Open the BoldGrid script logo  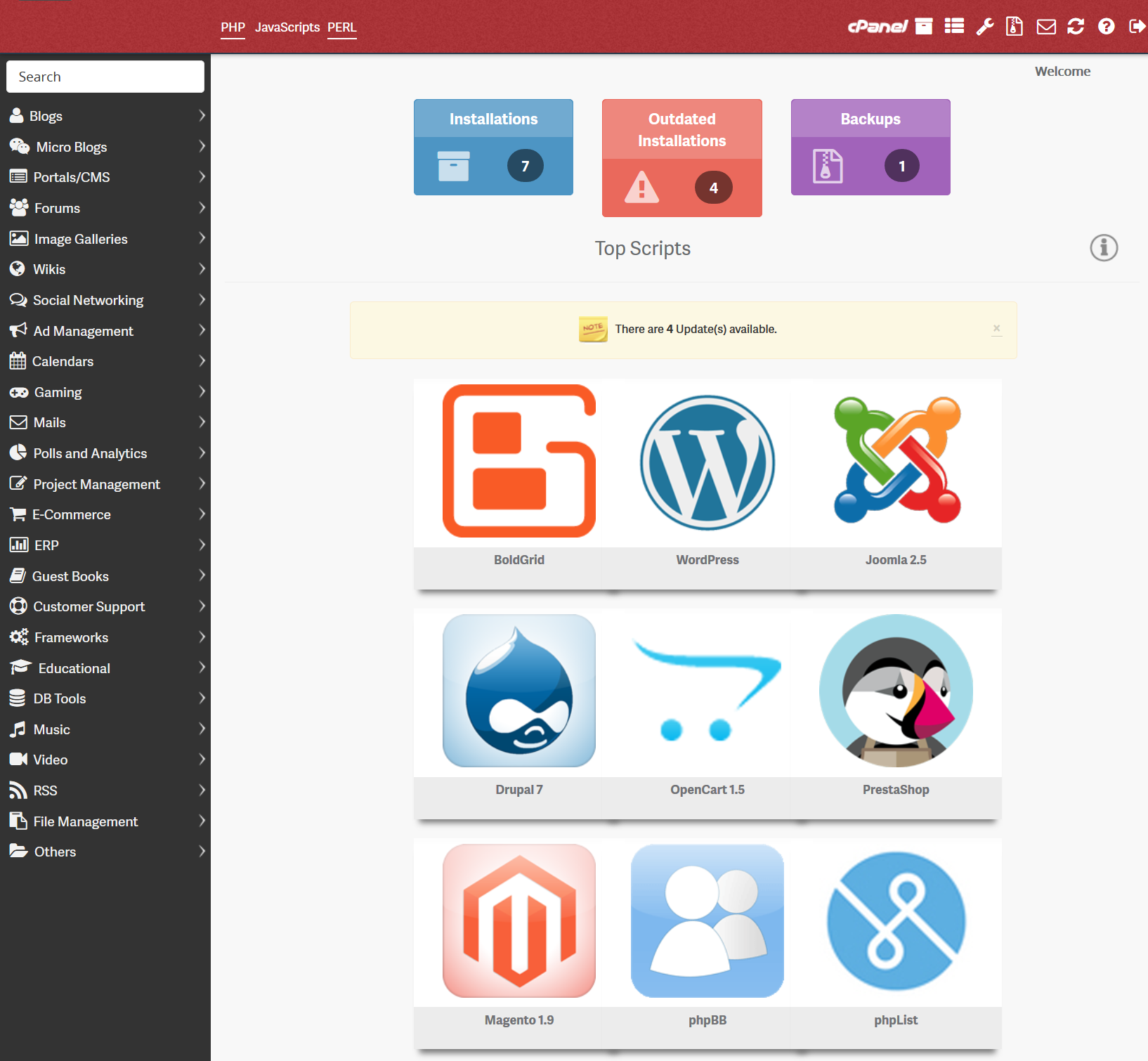(x=519, y=461)
